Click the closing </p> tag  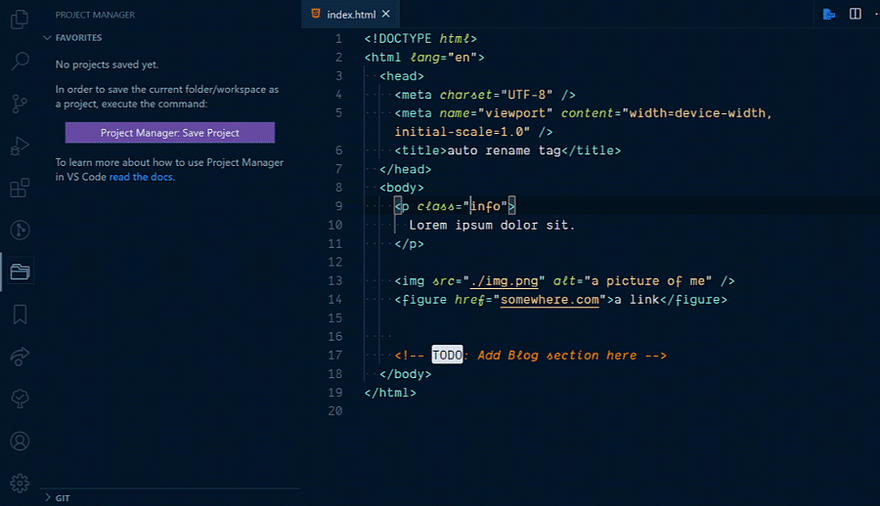click(409, 243)
